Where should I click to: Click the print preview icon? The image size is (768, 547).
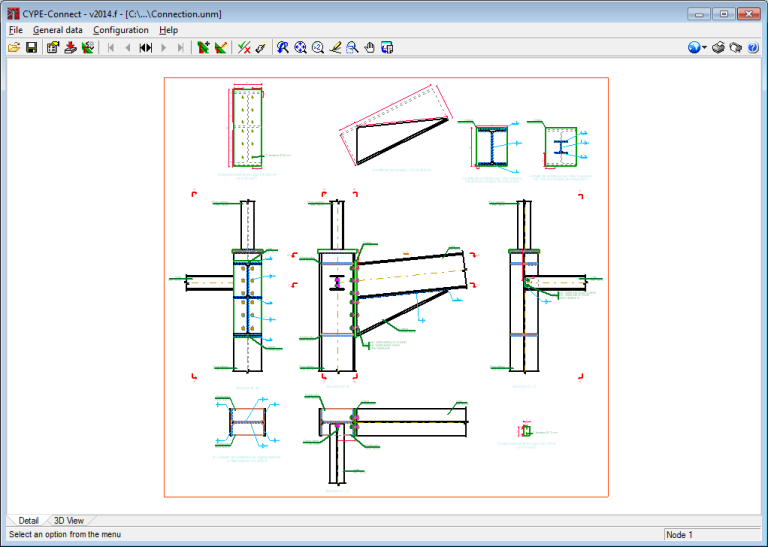click(x=735, y=48)
